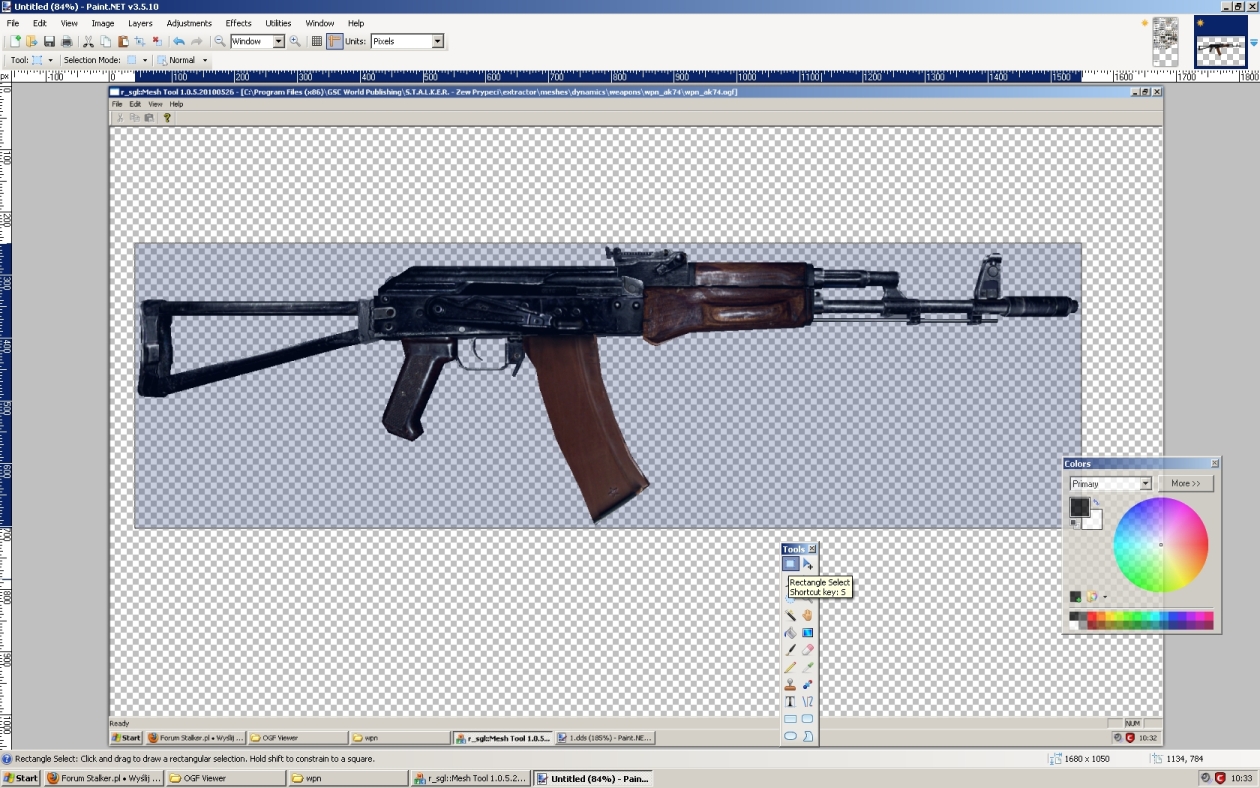Click the Copy icon in toolbar
1260x788 pixels.
click(105, 41)
